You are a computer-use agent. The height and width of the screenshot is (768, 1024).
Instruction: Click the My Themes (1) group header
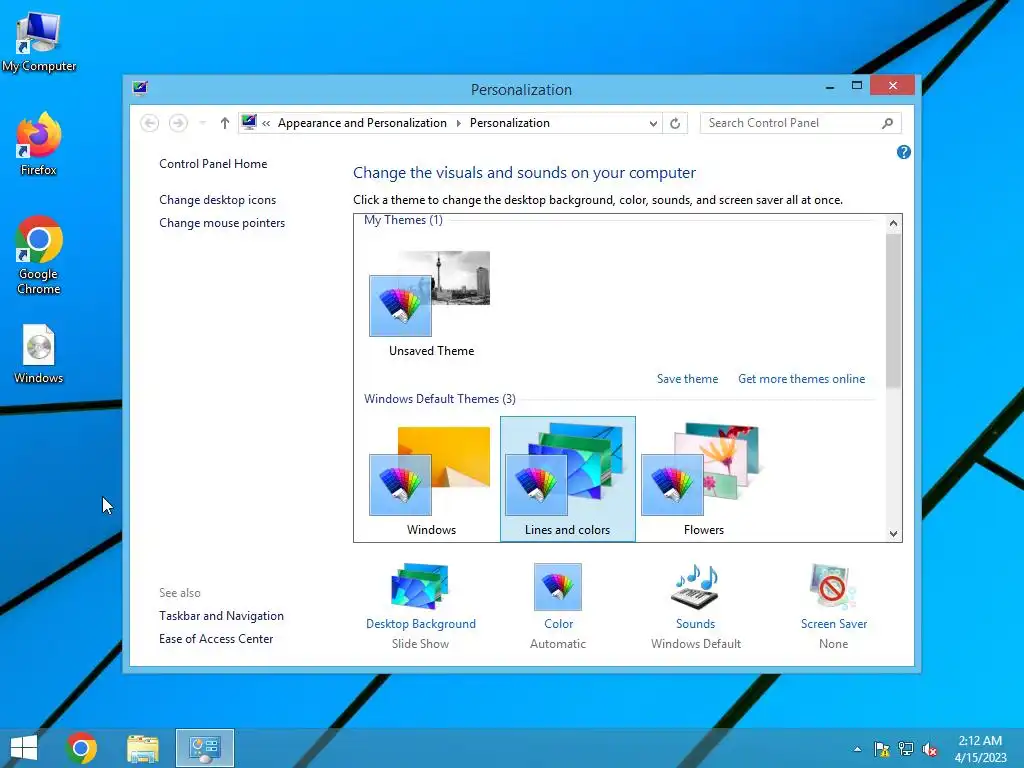click(403, 220)
